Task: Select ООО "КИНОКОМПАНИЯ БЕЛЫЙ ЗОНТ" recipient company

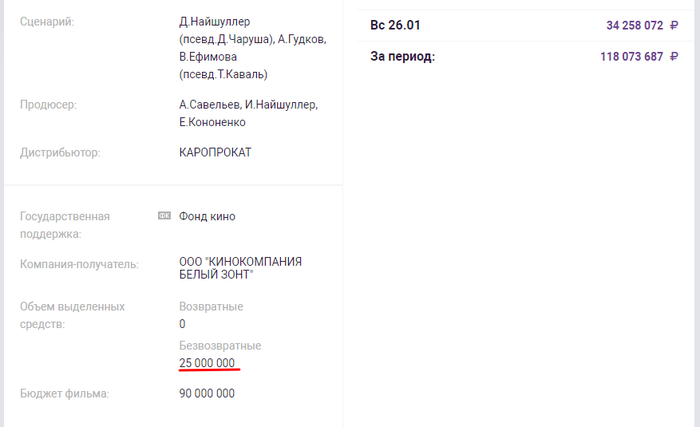Action: click(x=240, y=267)
